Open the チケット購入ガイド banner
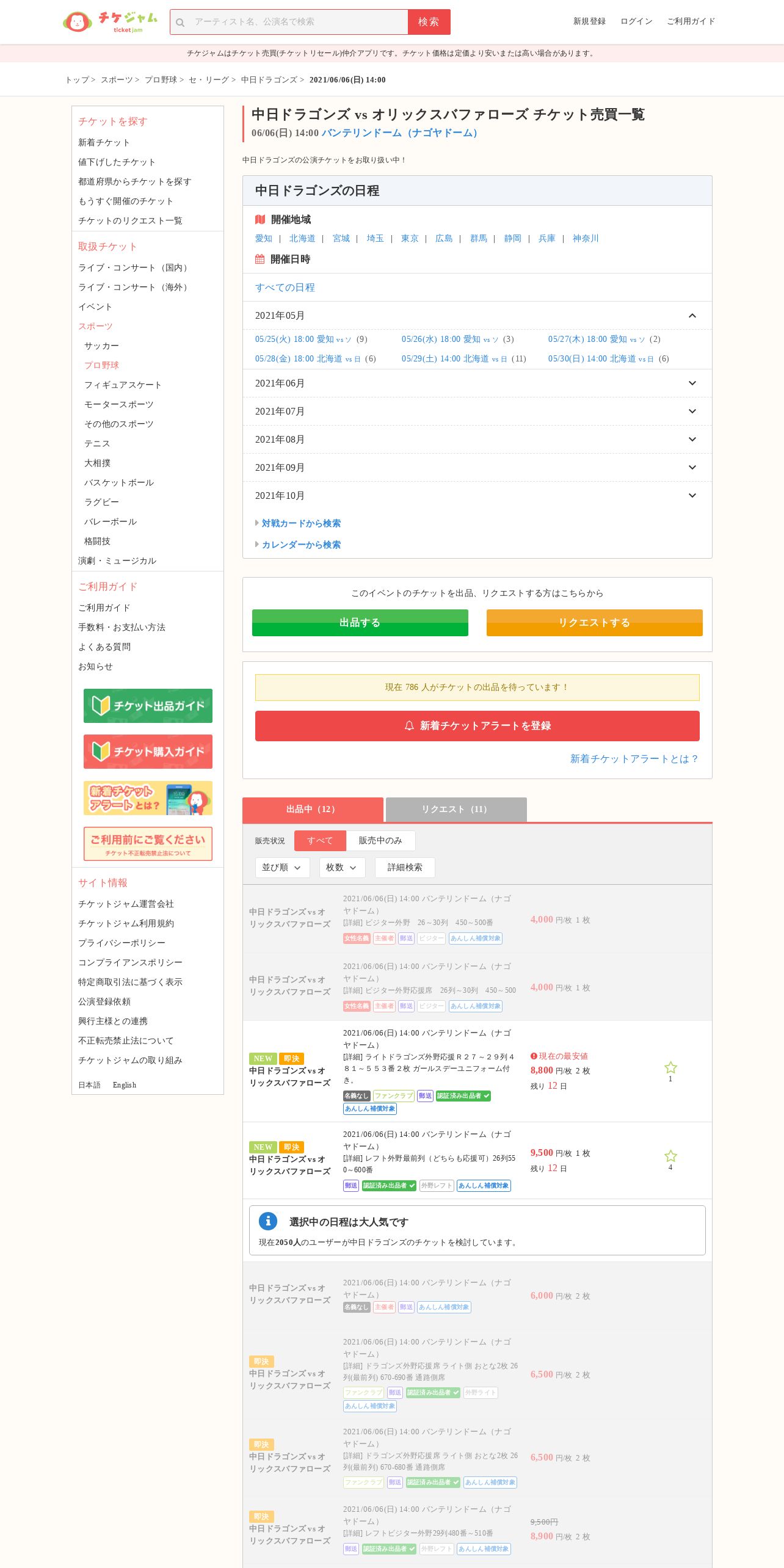This screenshot has width=784, height=1568. point(148,752)
